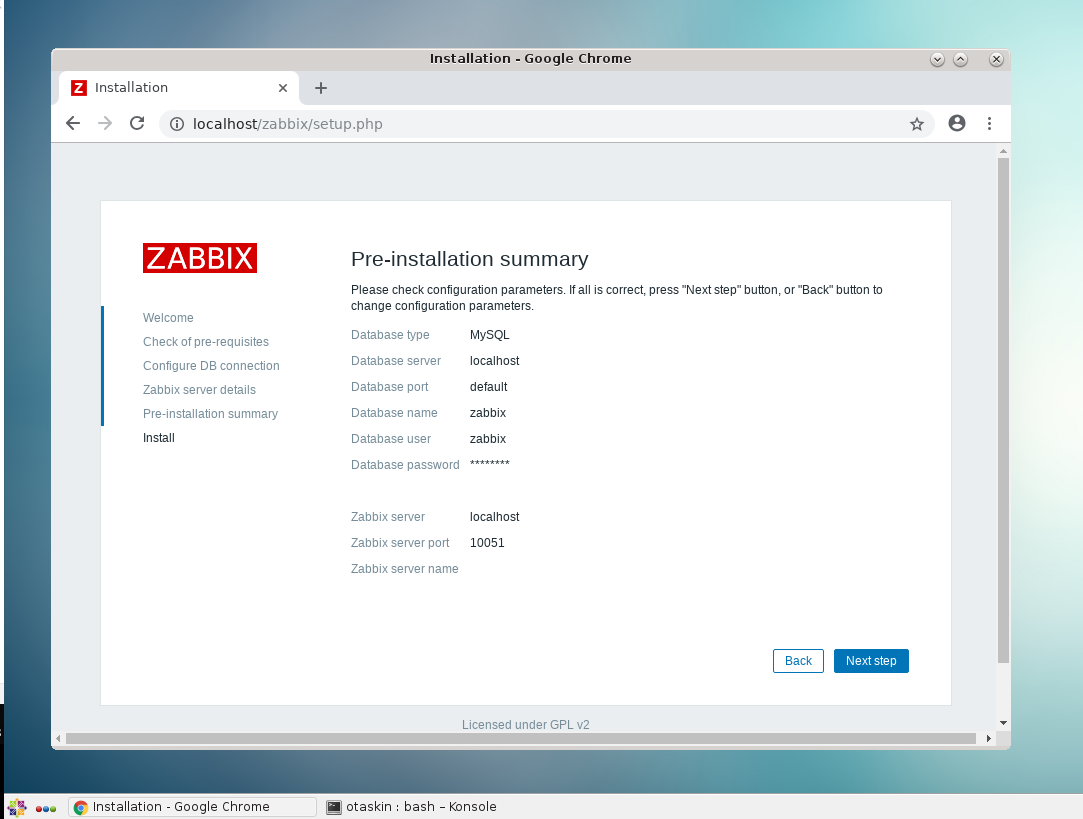The height and width of the screenshot is (819, 1083).
Task: Close the Chrome window
Action: click(996, 59)
